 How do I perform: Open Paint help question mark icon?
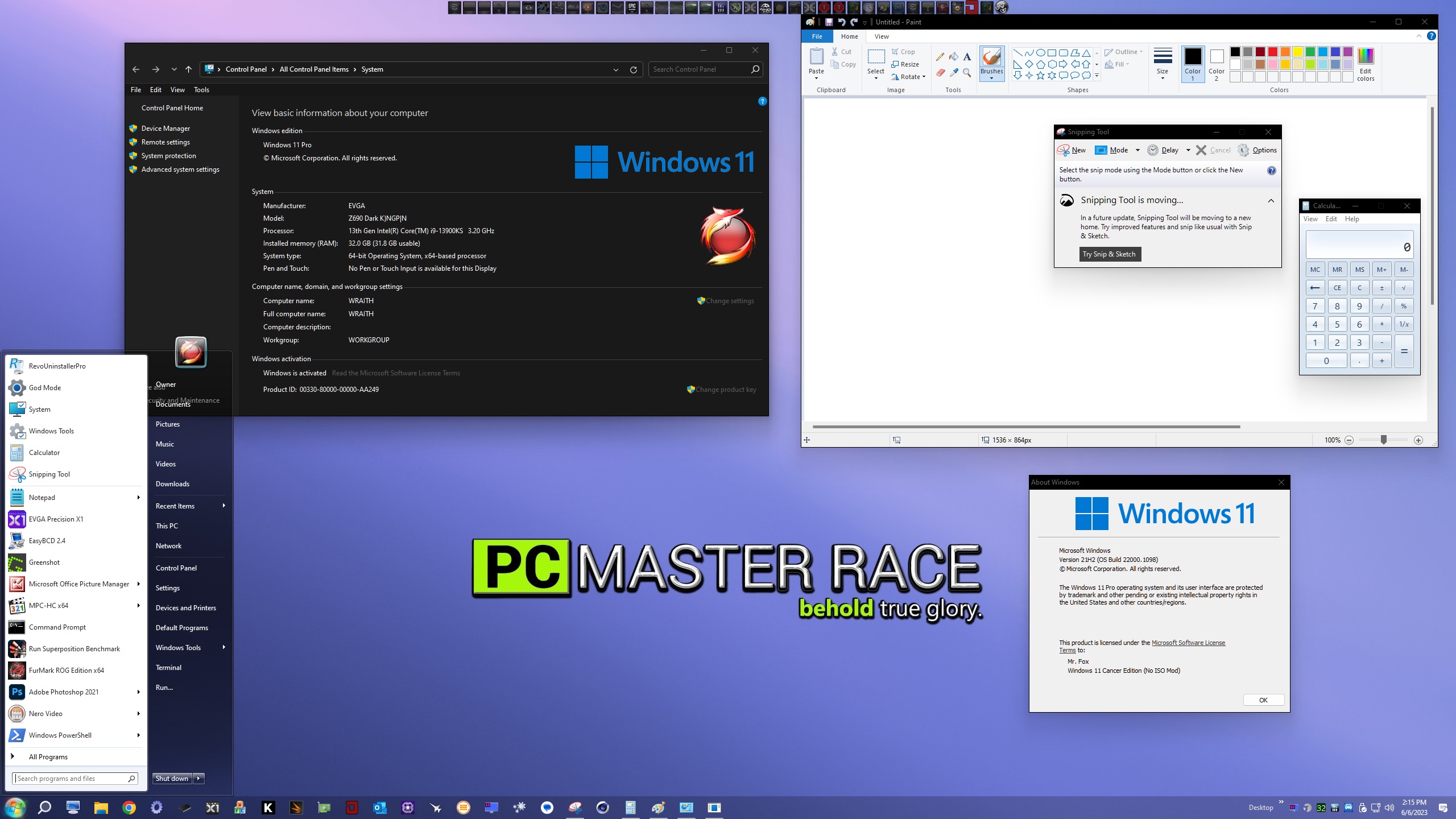[x=1432, y=36]
